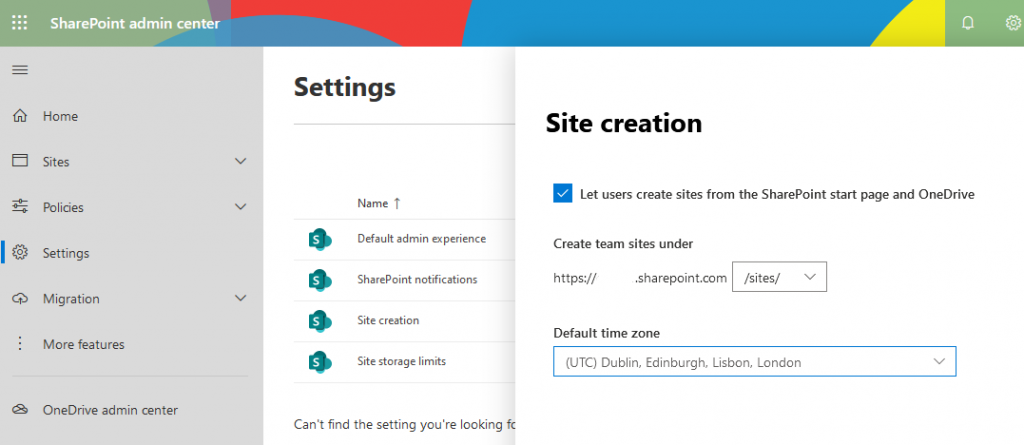Expand the Migration navigation chevron
Image resolution: width=1024 pixels, height=445 pixels.
(240, 299)
